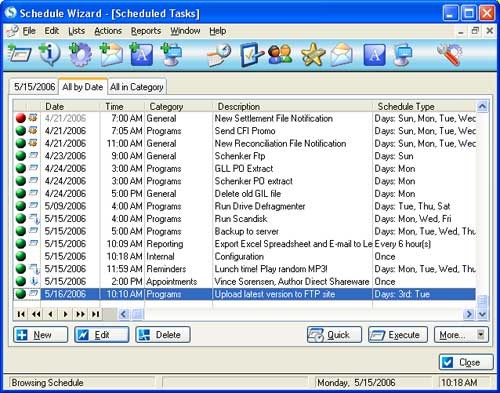Click the green status ball for Configuration row
Screen dimensions: 500x393
coord(21,257)
